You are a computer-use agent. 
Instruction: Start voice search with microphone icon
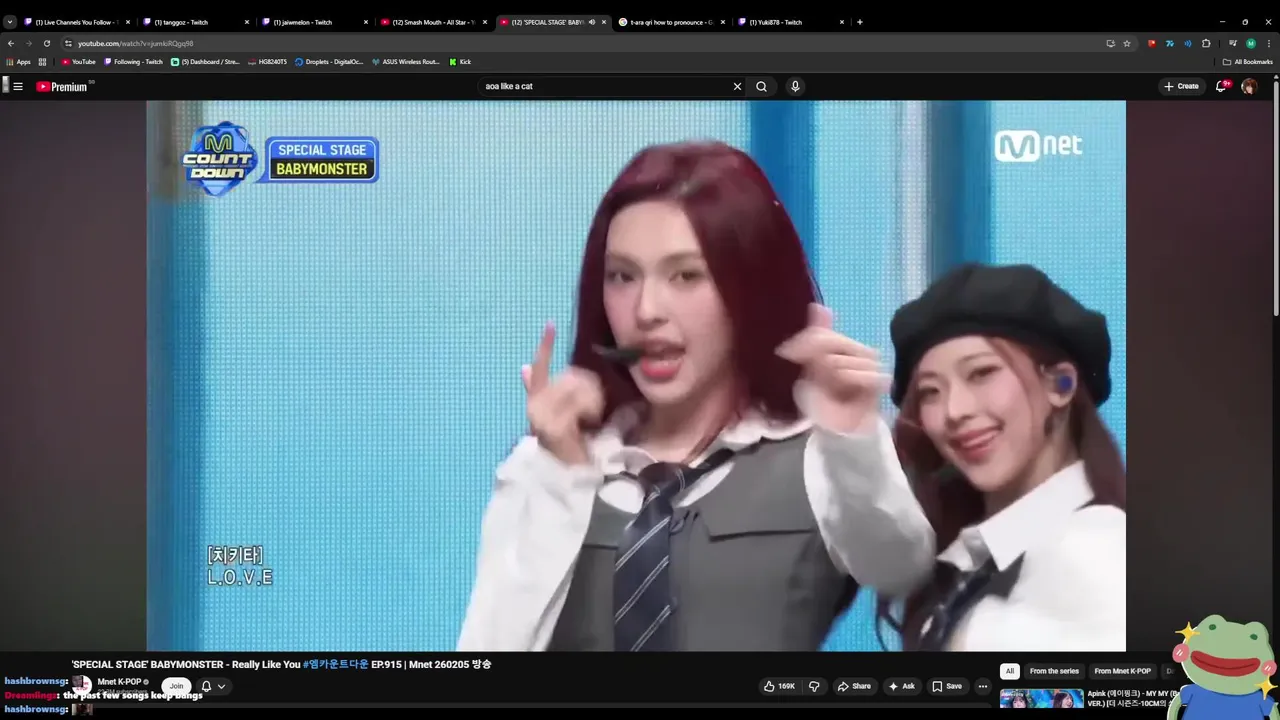pyautogui.click(x=795, y=86)
